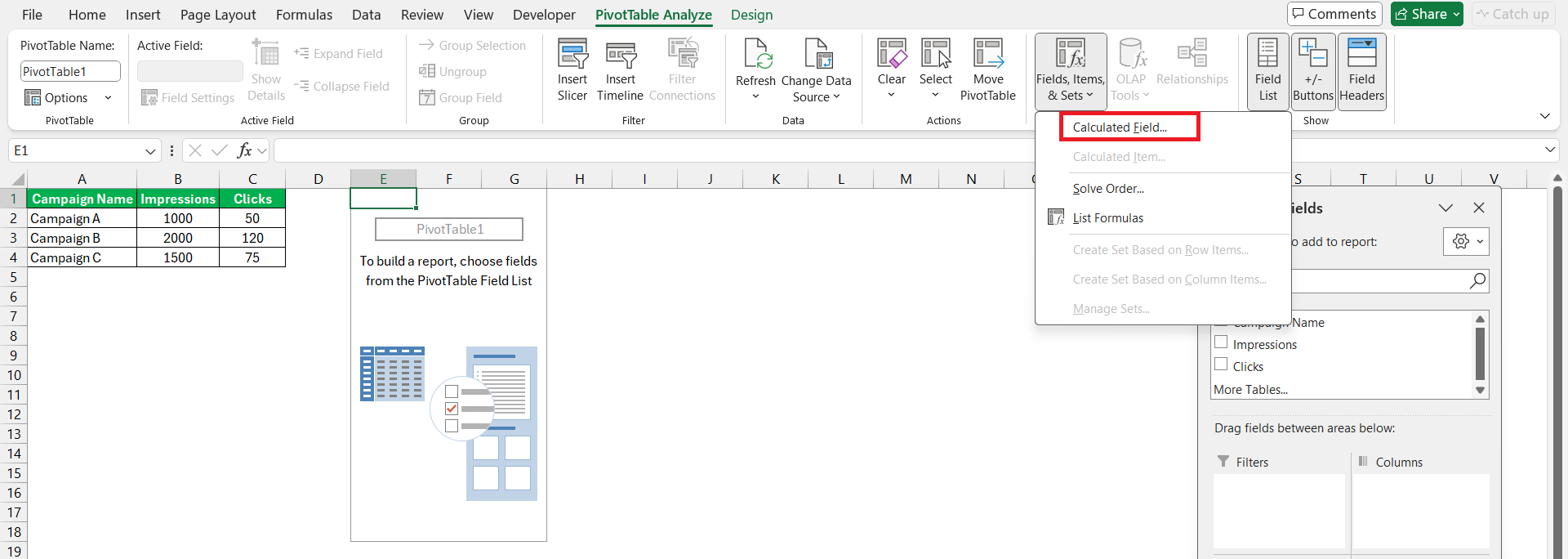Check the Impressions field checkbox
This screenshot has width=1568, height=559.
pyautogui.click(x=1221, y=342)
